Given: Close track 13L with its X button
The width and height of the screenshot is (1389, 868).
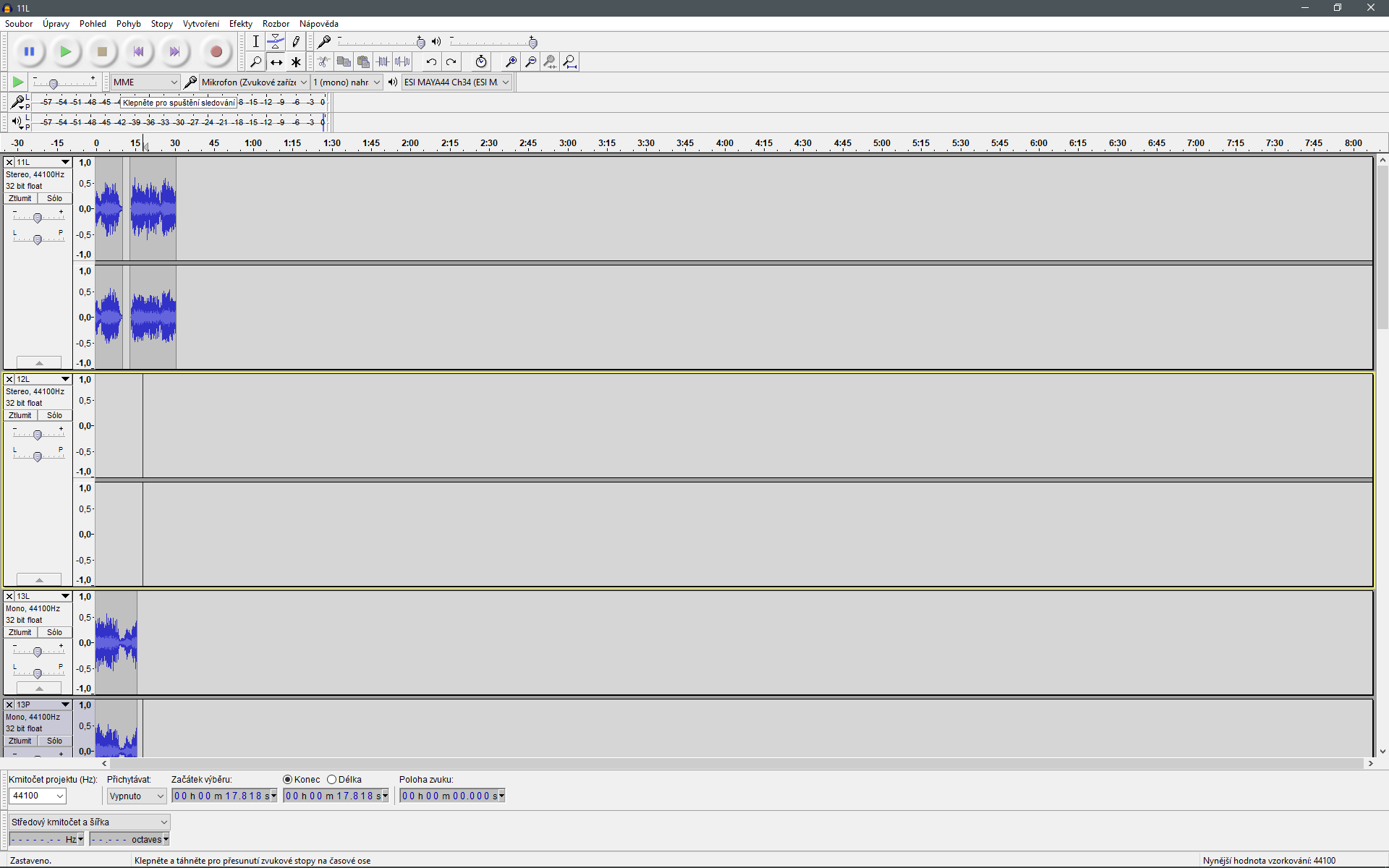Looking at the screenshot, I should [9, 596].
